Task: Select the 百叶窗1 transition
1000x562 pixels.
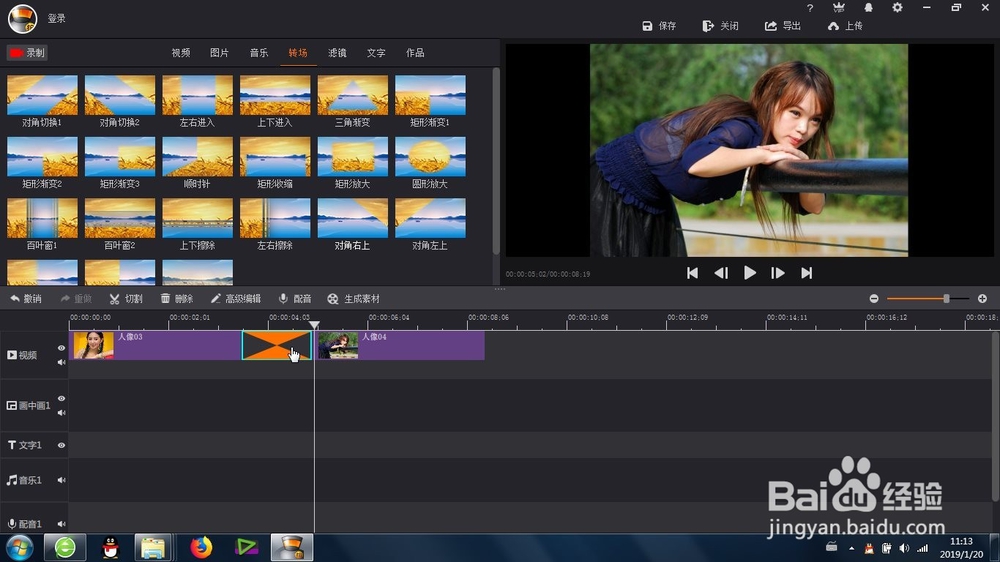Action: click(42, 218)
